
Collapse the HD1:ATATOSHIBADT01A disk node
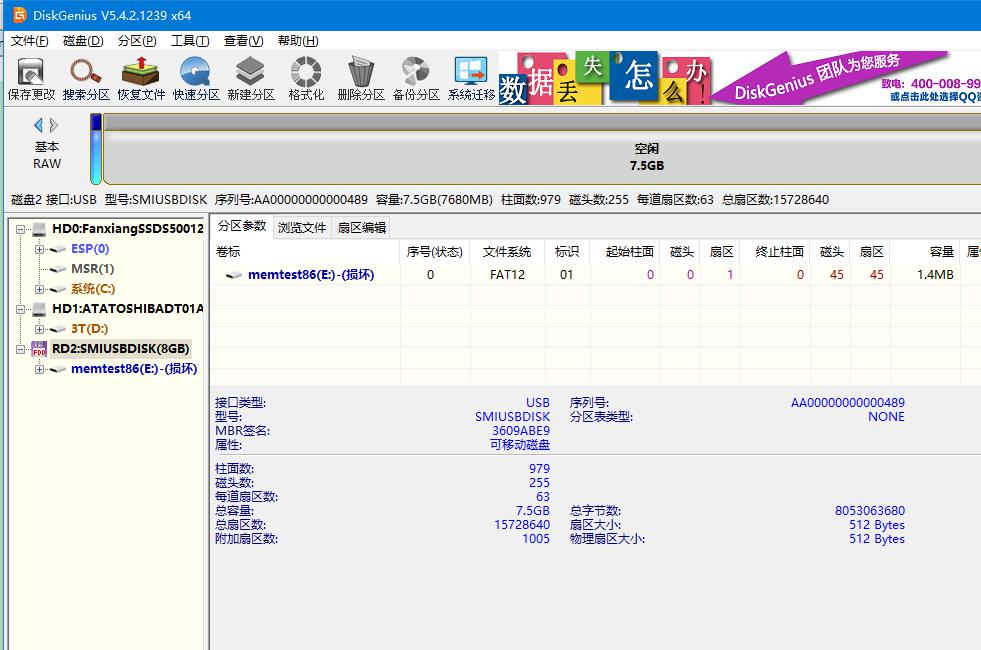(x=21, y=309)
